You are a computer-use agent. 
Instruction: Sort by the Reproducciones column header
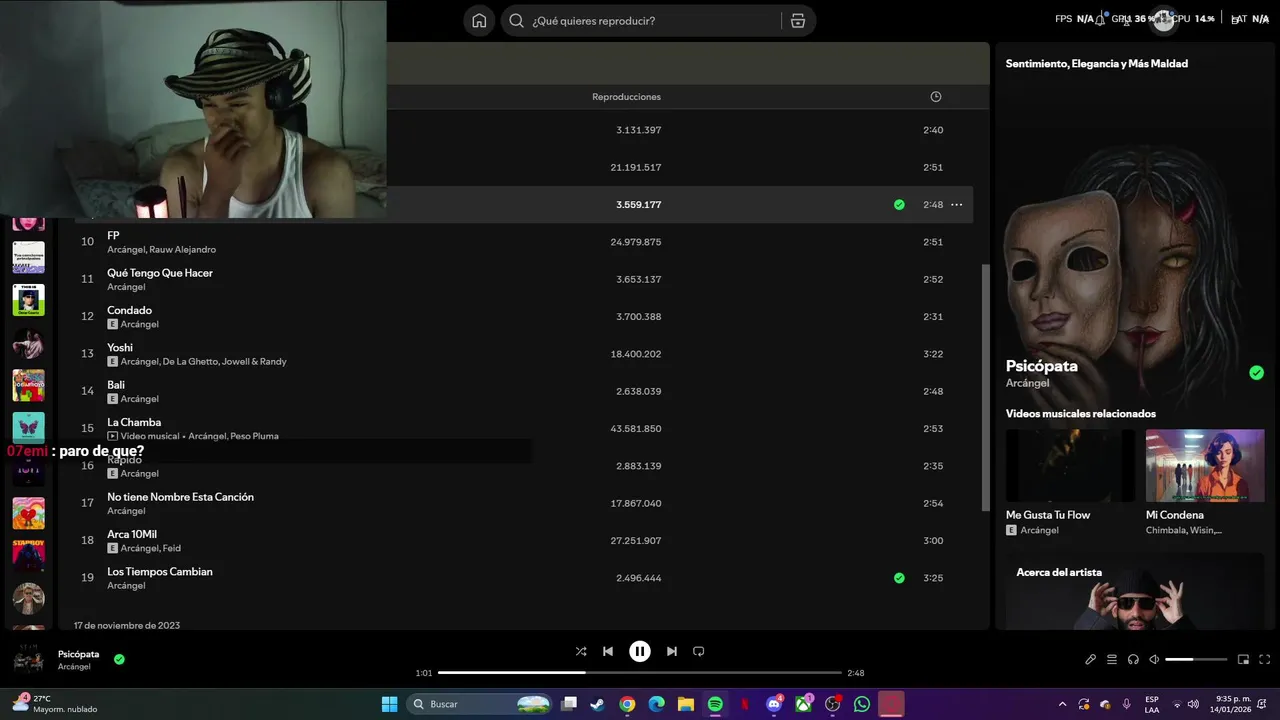click(626, 97)
